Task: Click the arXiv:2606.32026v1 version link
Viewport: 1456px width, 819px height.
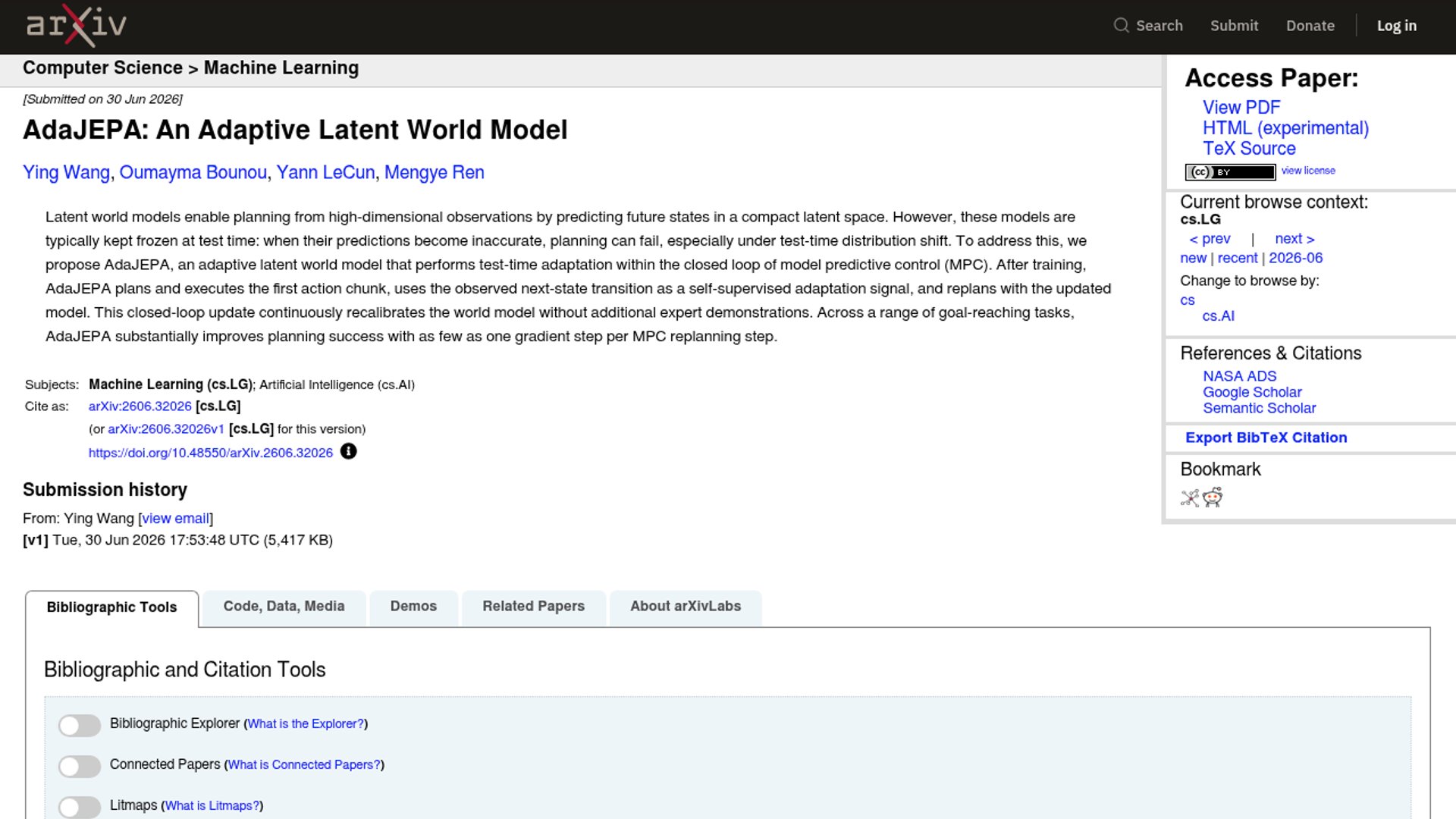Action: click(166, 429)
